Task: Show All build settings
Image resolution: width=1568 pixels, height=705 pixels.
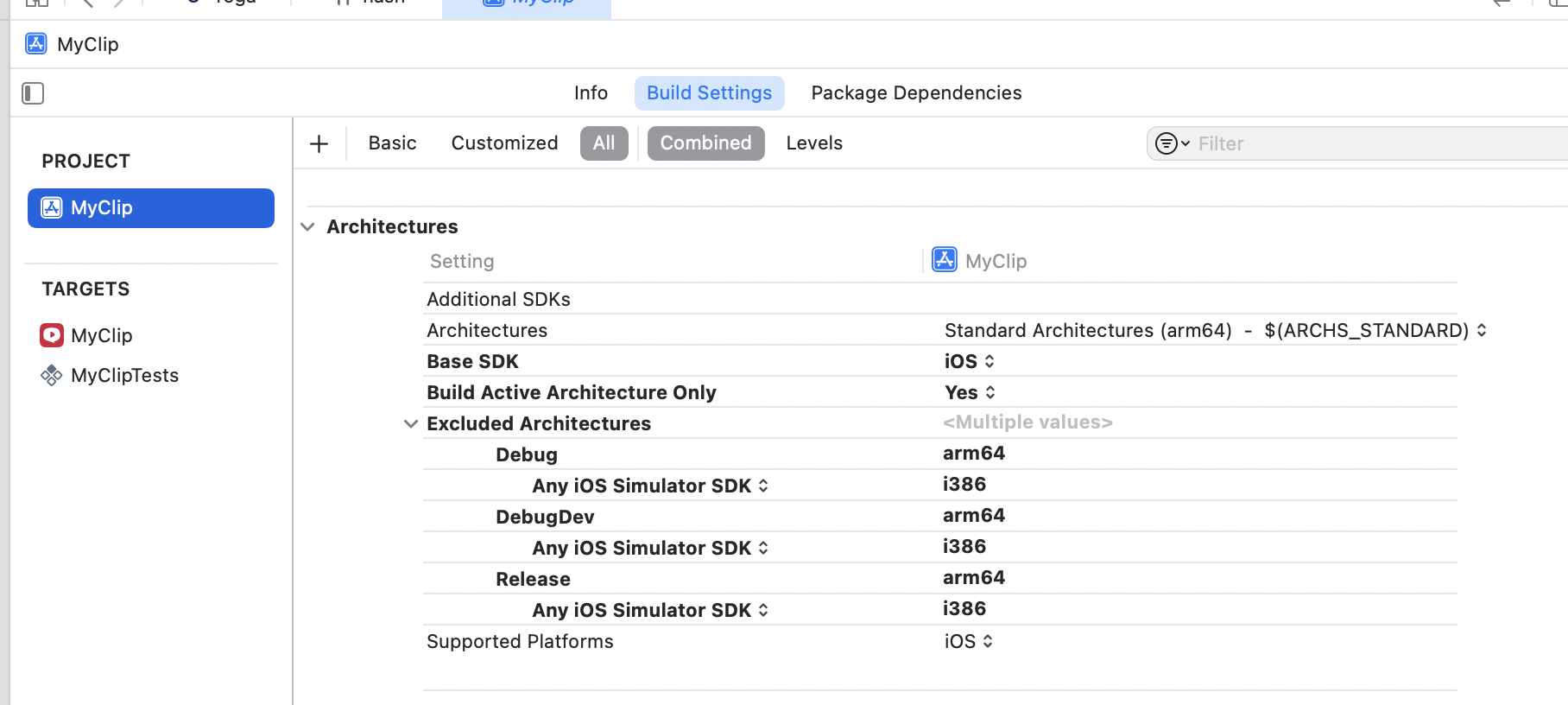Action: tap(604, 143)
